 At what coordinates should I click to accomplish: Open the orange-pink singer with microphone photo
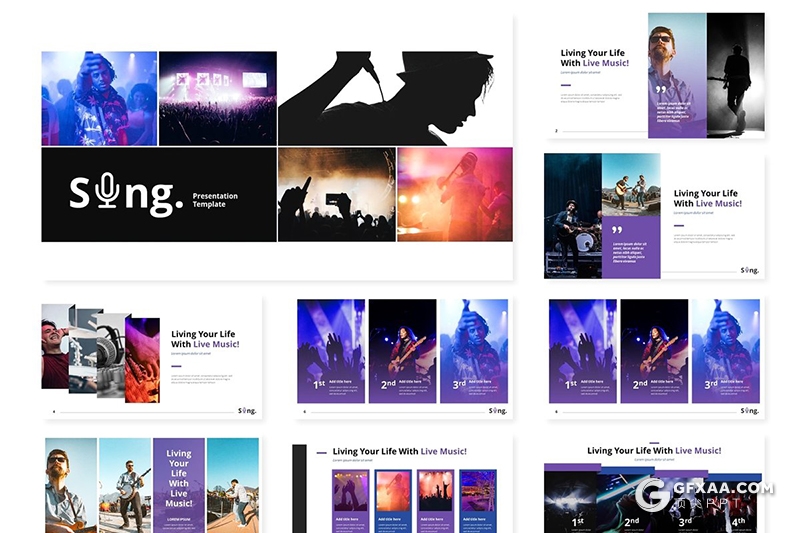[x=454, y=195]
